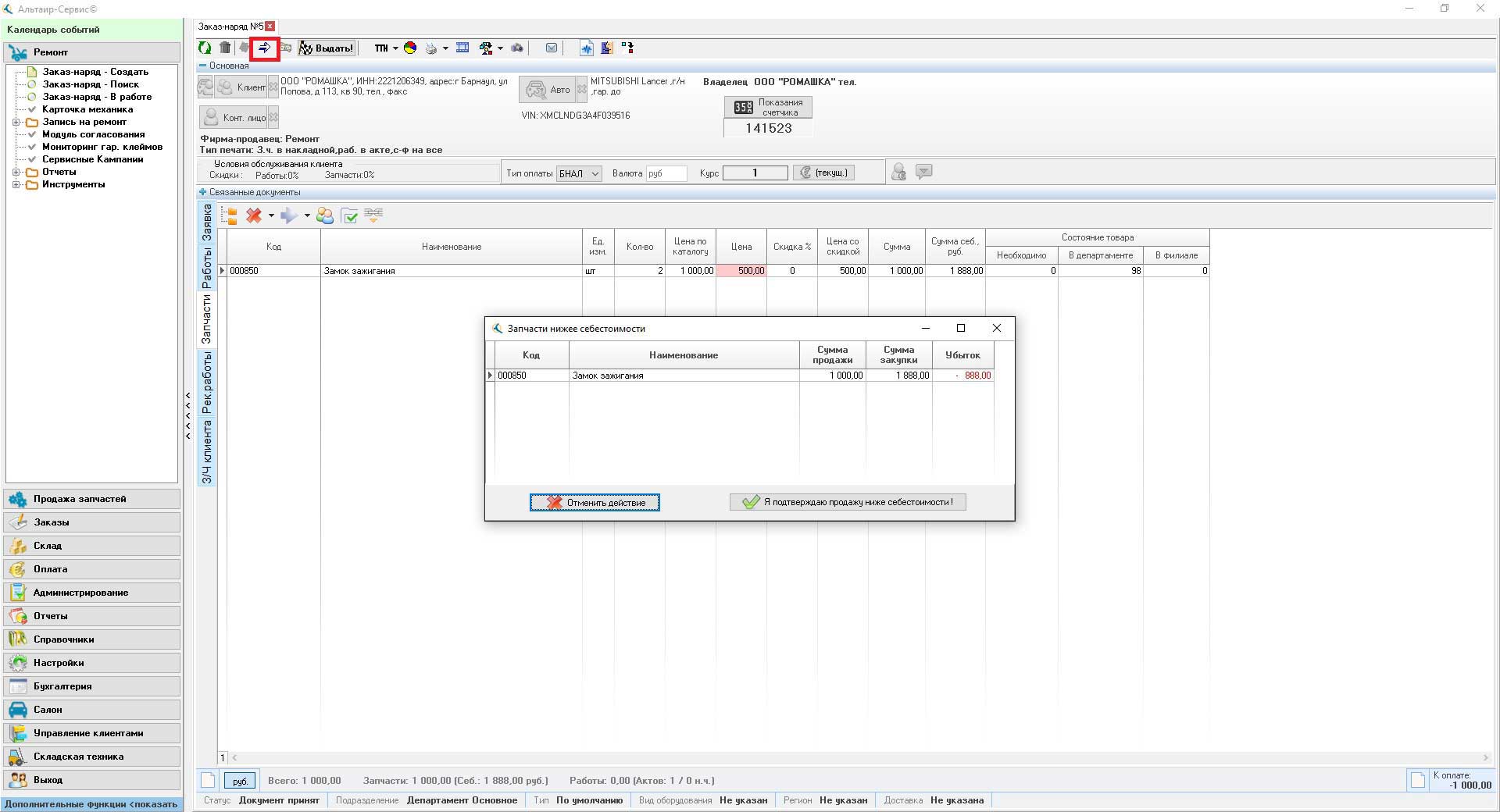Click the Выдать! button

coord(327,48)
